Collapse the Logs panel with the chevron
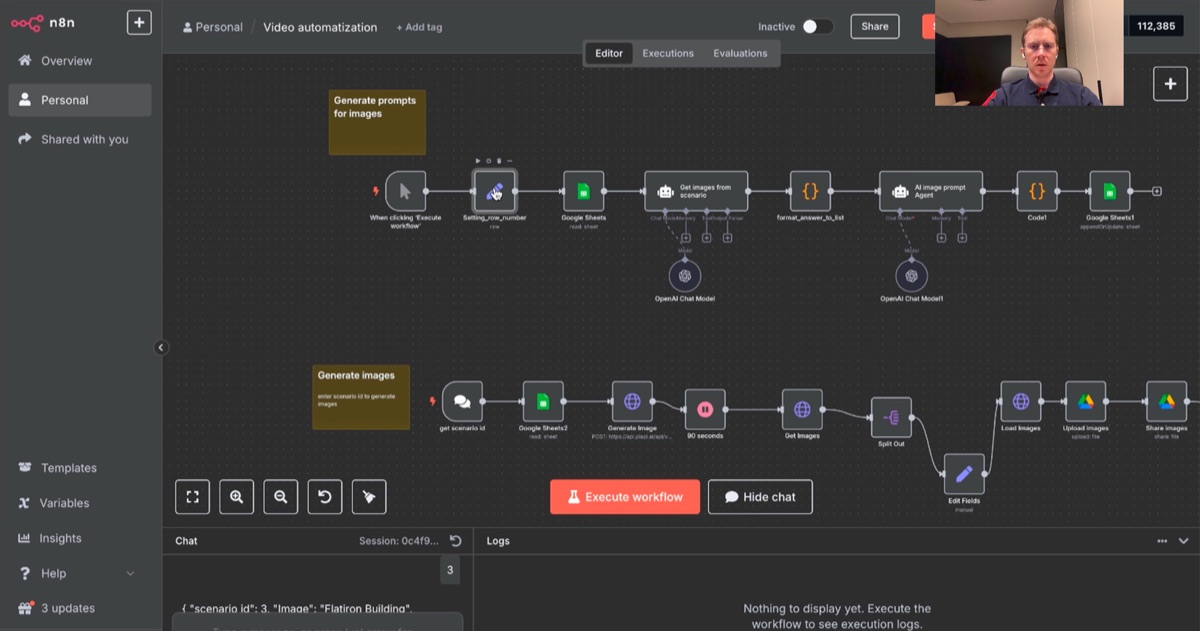The width and height of the screenshot is (1200, 631). (1184, 541)
